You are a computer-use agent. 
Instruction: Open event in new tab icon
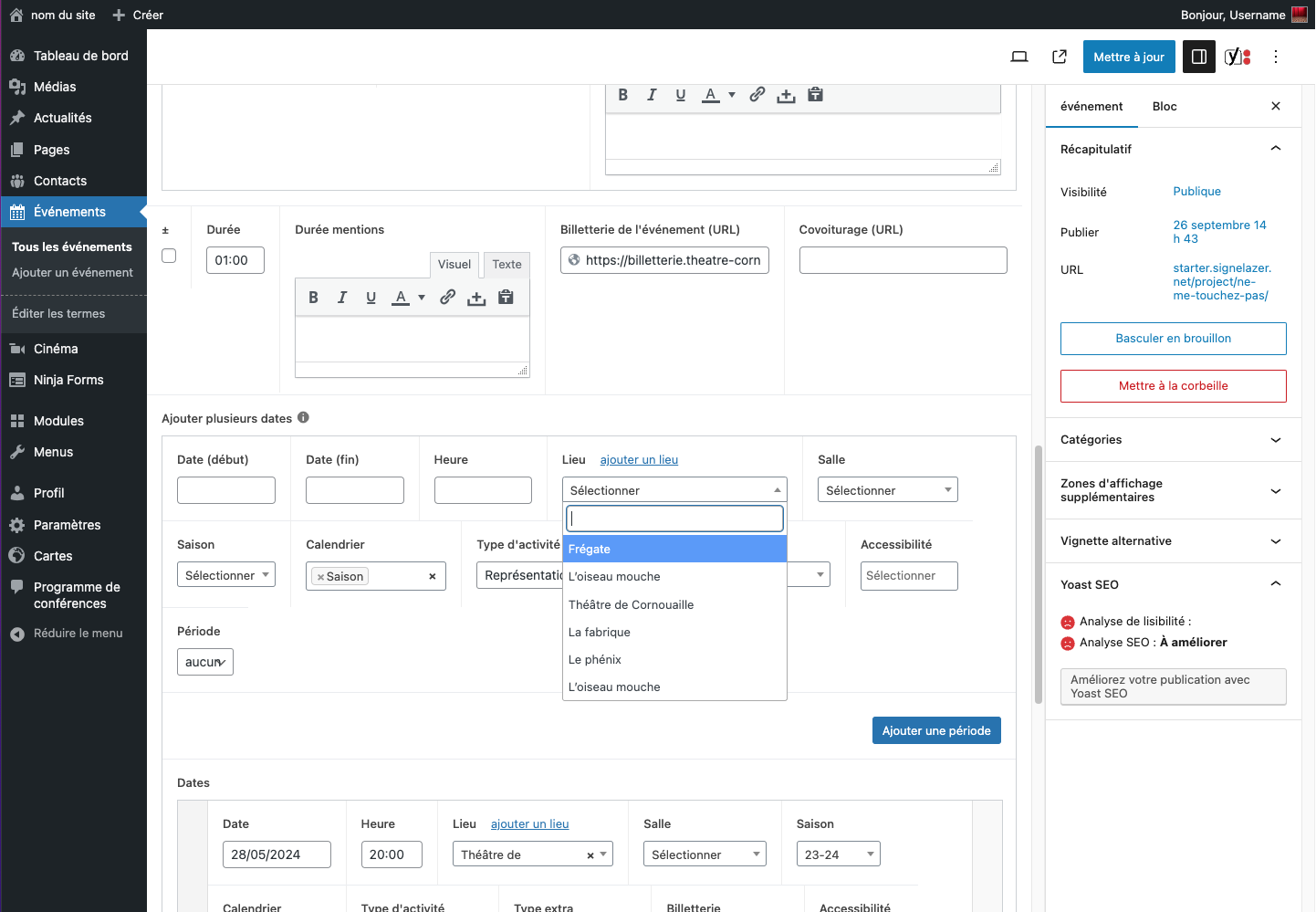[1060, 57]
